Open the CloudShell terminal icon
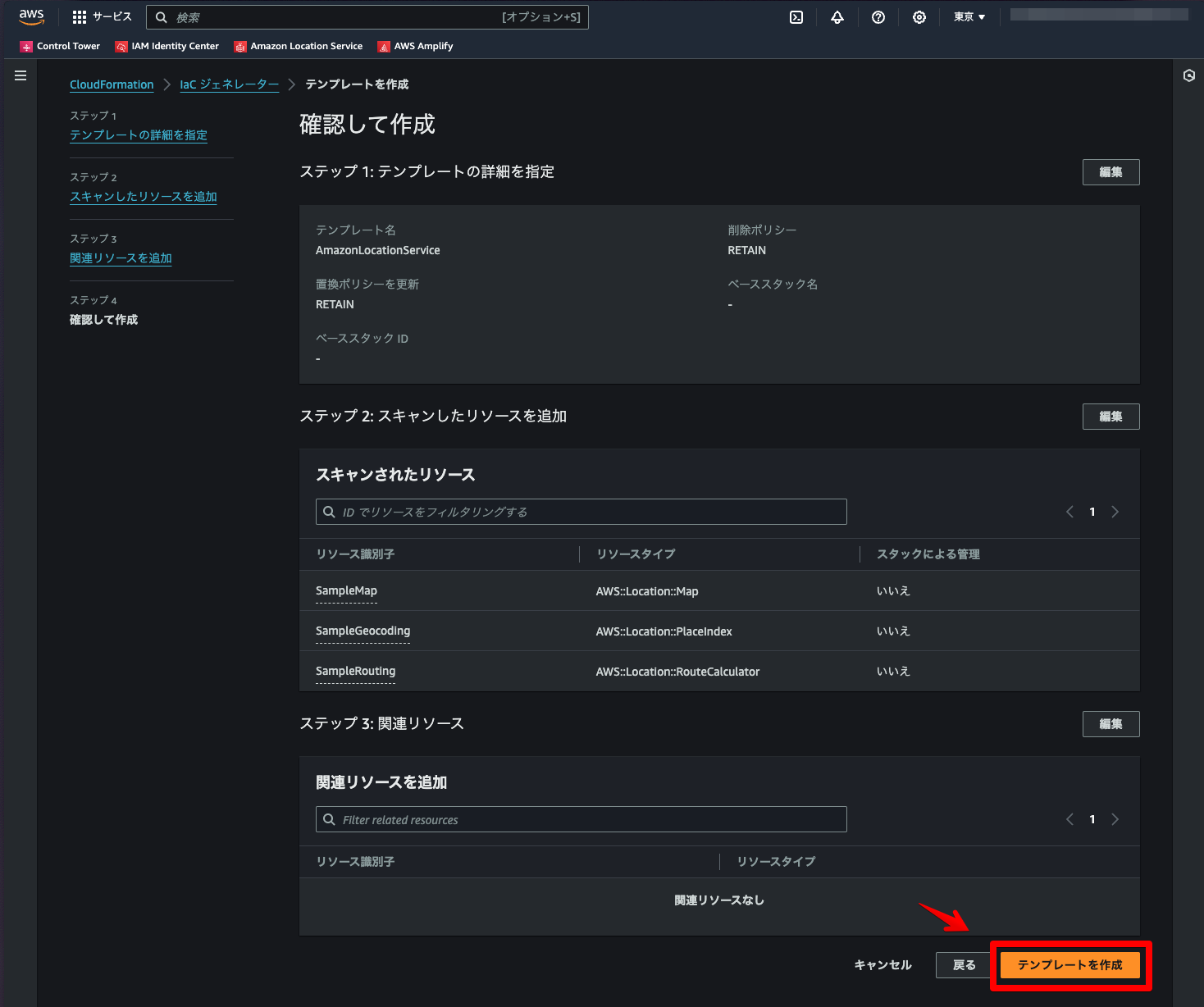 pos(796,17)
